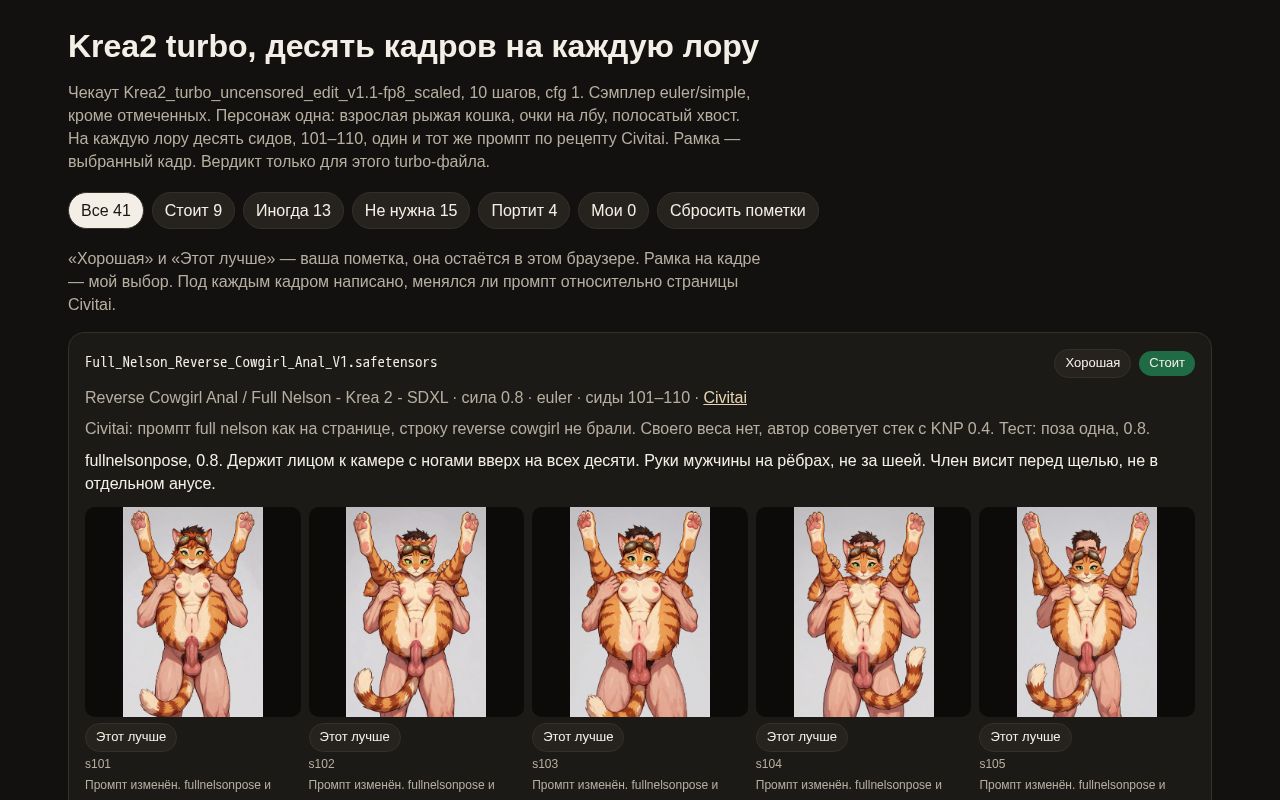
Task: Open the thumbnail above seed s101
Action: pos(193,612)
